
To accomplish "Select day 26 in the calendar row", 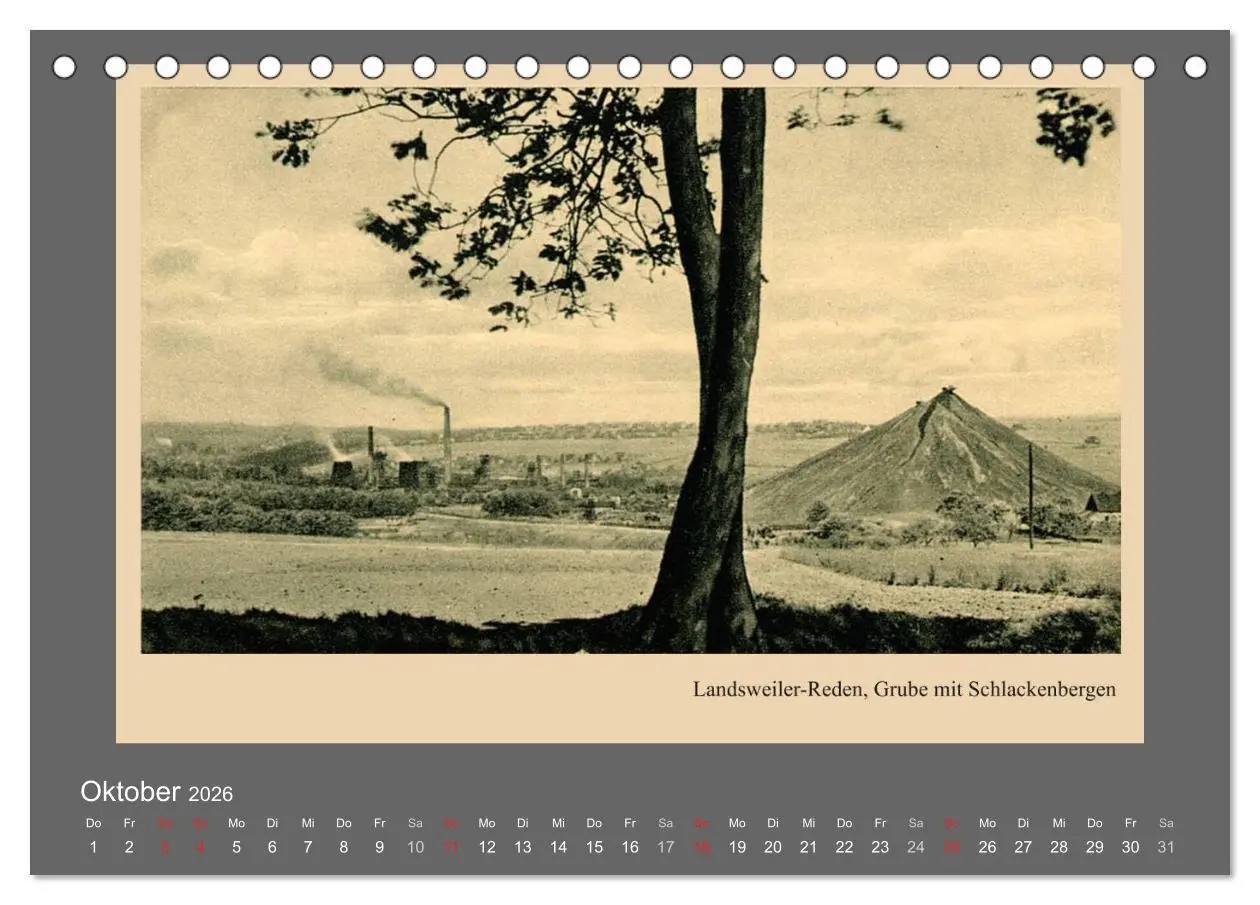I will [988, 847].
